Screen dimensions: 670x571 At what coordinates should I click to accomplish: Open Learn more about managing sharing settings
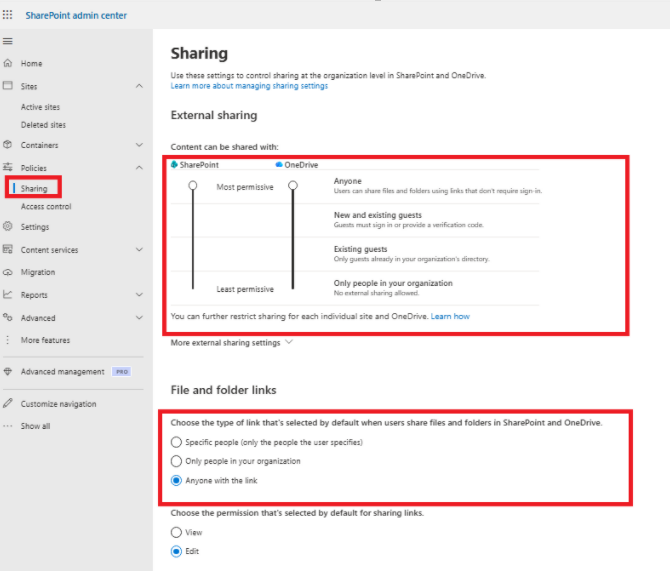tap(249, 86)
